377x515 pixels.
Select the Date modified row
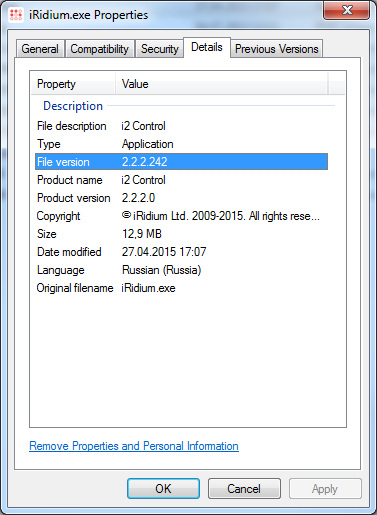pos(181,252)
